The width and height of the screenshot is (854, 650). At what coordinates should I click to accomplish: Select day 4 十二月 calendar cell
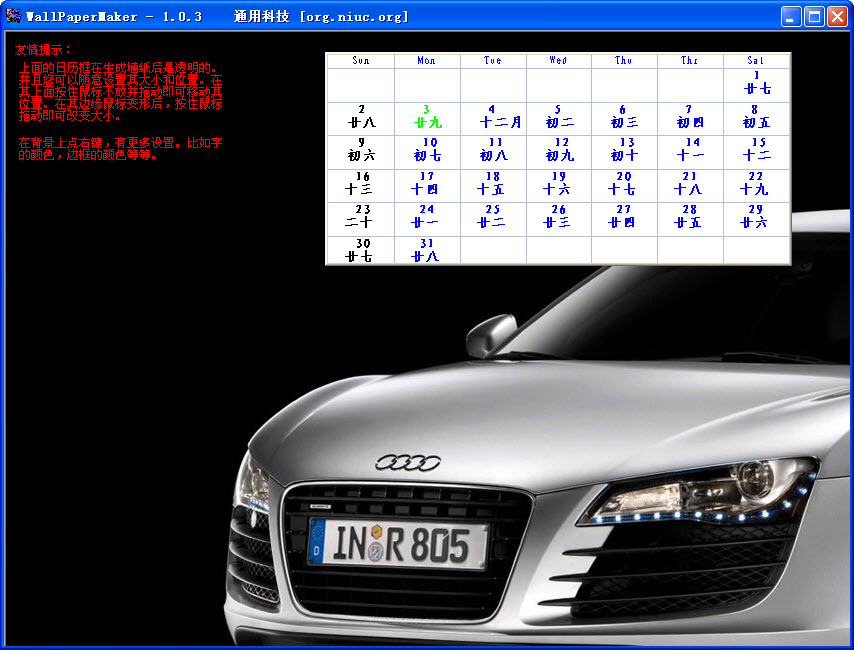click(493, 118)
